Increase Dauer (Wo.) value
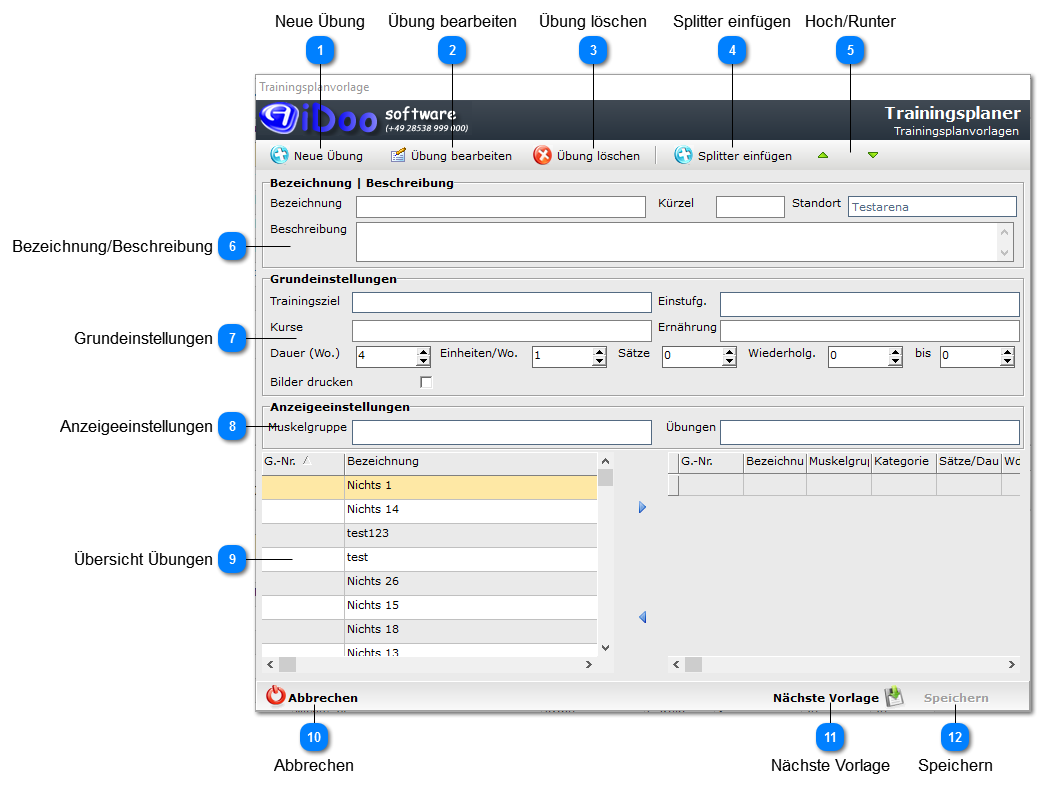1040x791 pixels. 423,352
